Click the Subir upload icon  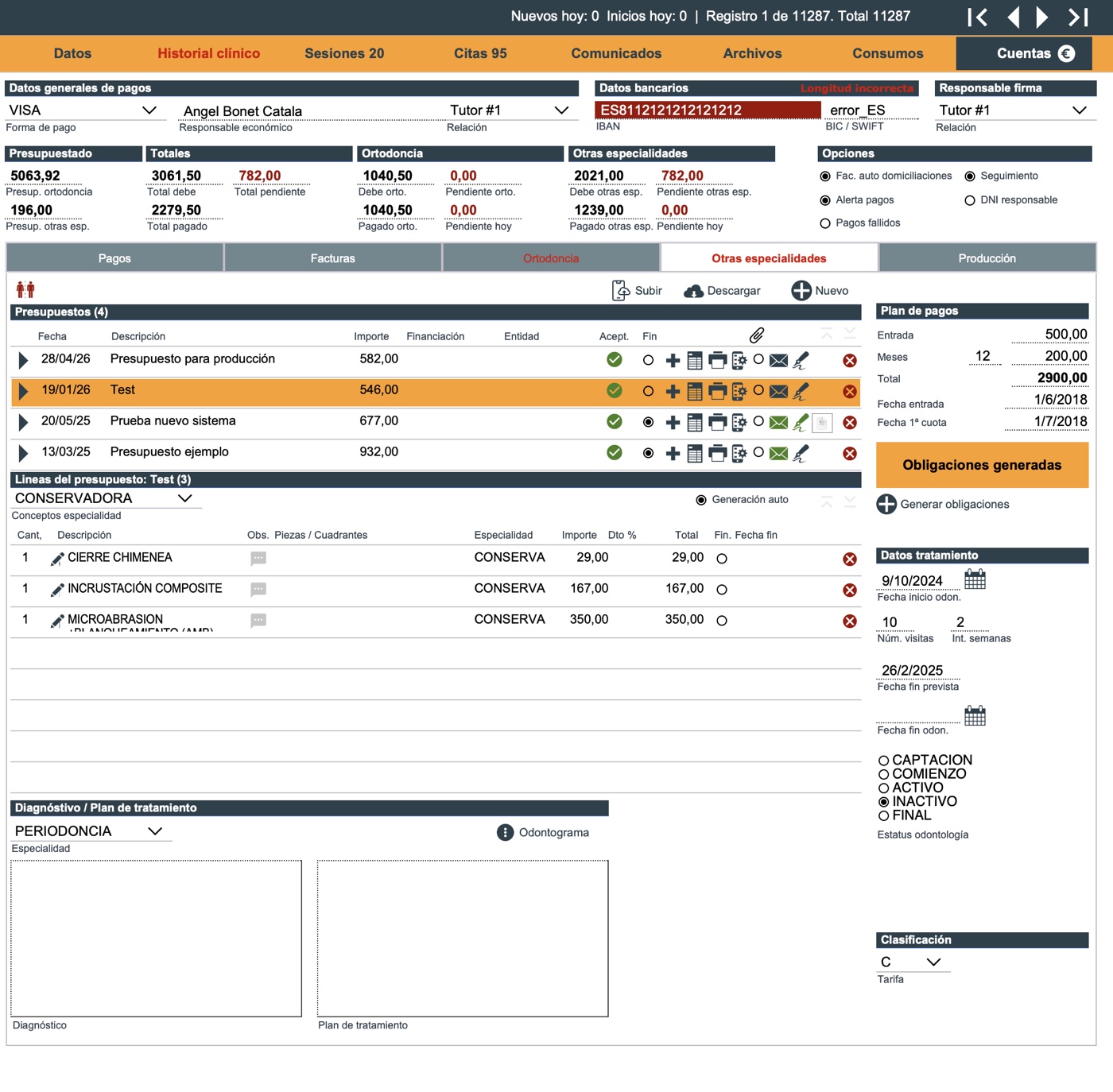(x=620, y=291)
